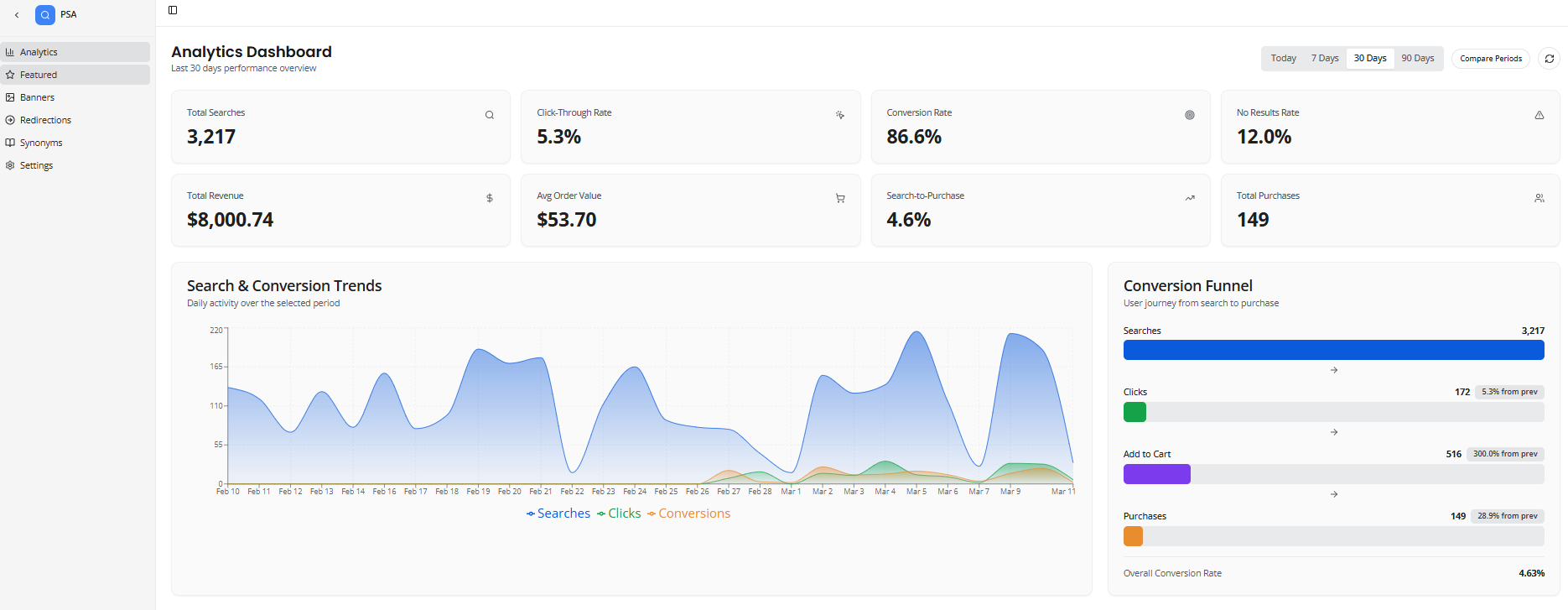
Task: Click the pointer icon on Click-Through Rate card
Action: click(840, 115)
